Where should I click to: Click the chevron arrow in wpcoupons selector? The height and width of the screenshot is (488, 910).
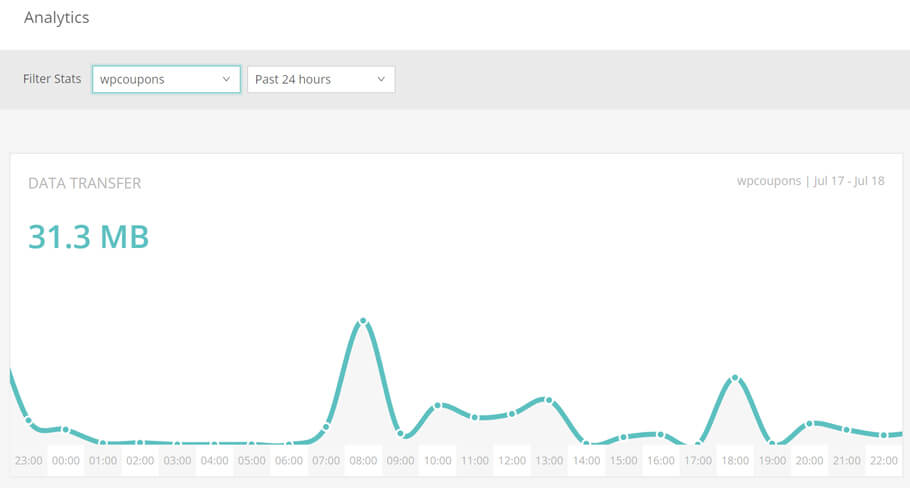pyautogui.click(x=226, y=79)
